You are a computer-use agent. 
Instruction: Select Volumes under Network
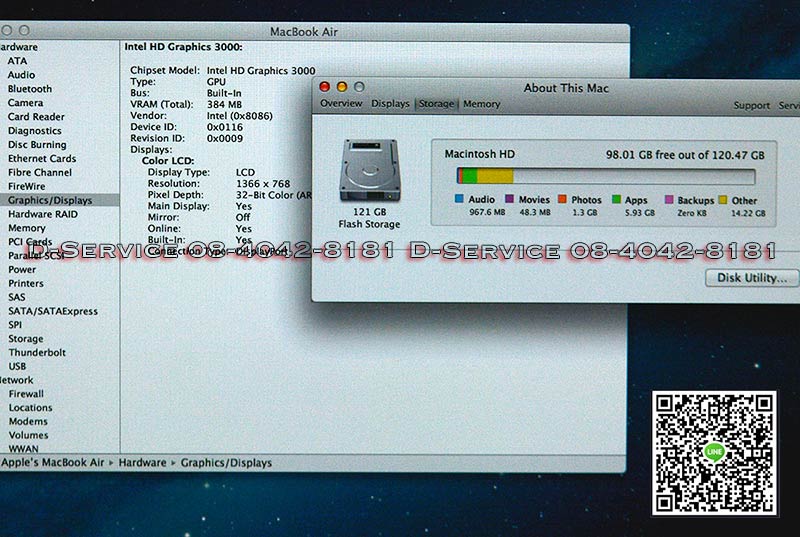28,435
